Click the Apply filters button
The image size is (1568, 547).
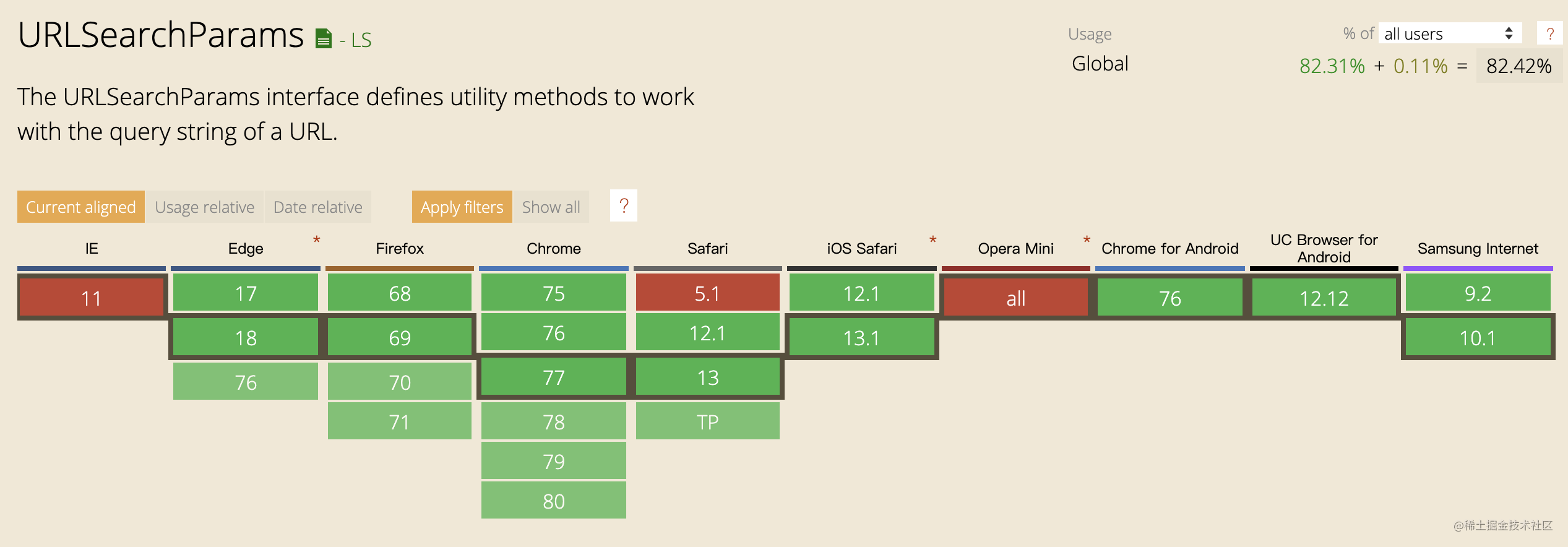[x=462, y=207]
